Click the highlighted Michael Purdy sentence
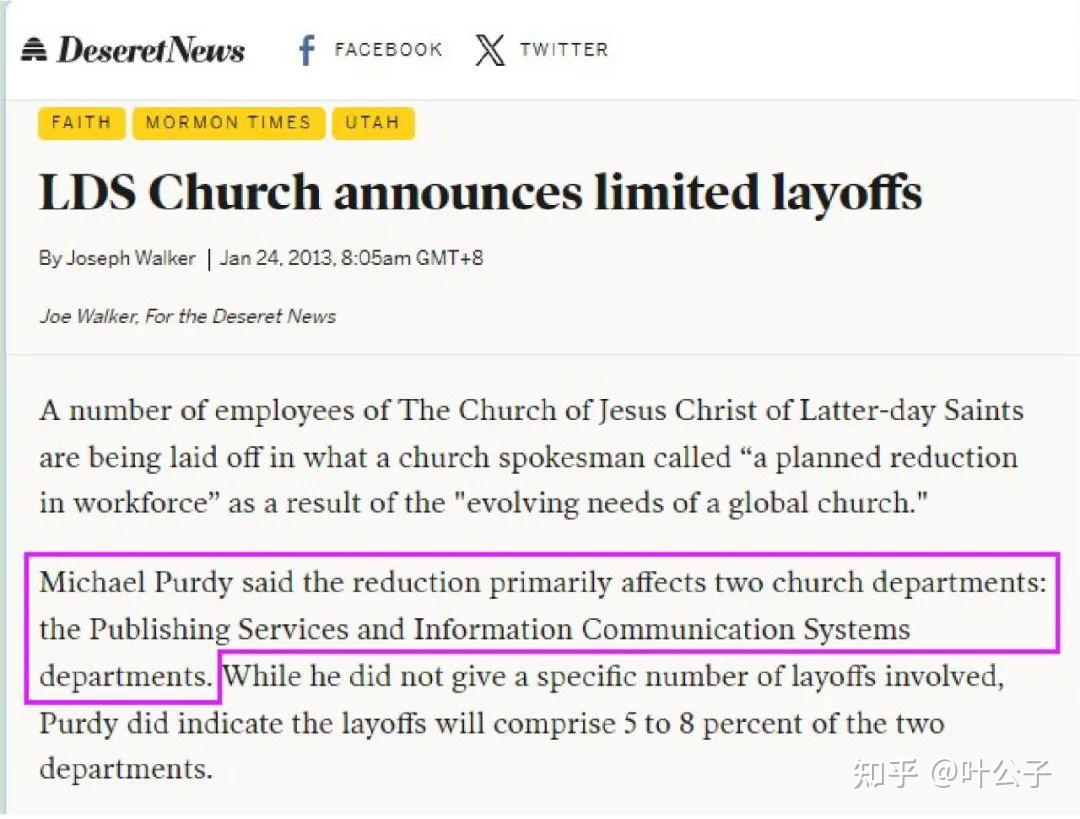 point(543,628)
